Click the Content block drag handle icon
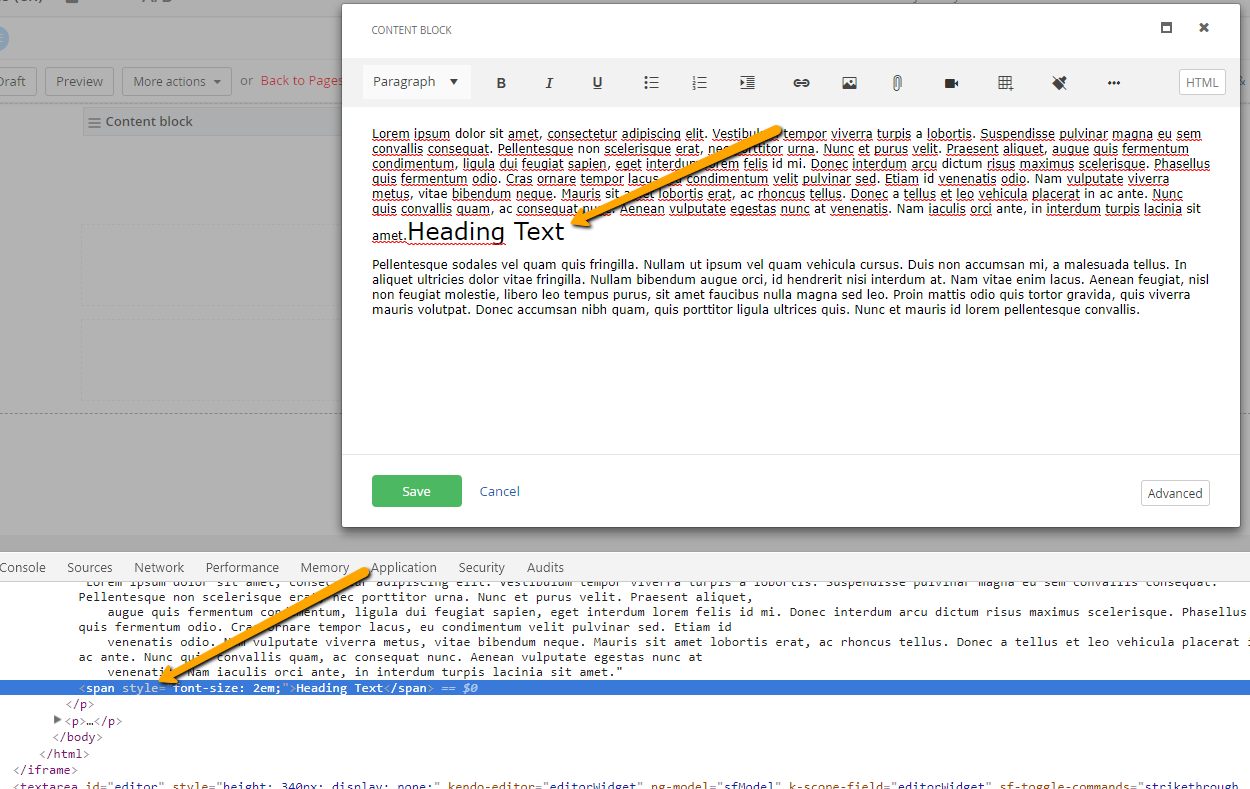This screenshot has height=789, width=1250. (95, 122)
